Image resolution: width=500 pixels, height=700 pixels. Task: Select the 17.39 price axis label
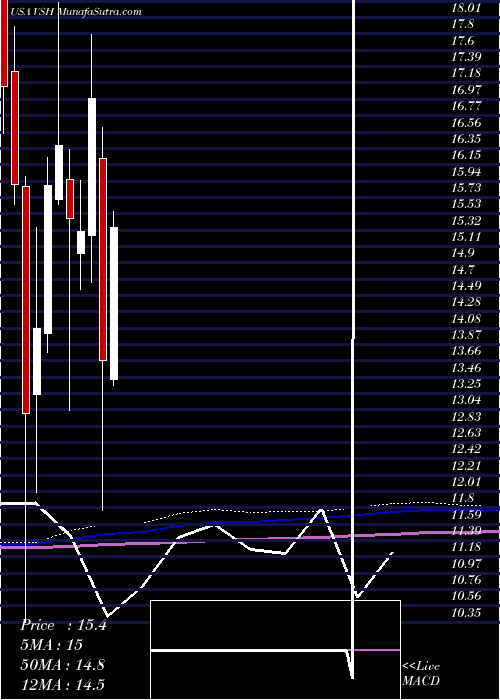tap(466, 57)
